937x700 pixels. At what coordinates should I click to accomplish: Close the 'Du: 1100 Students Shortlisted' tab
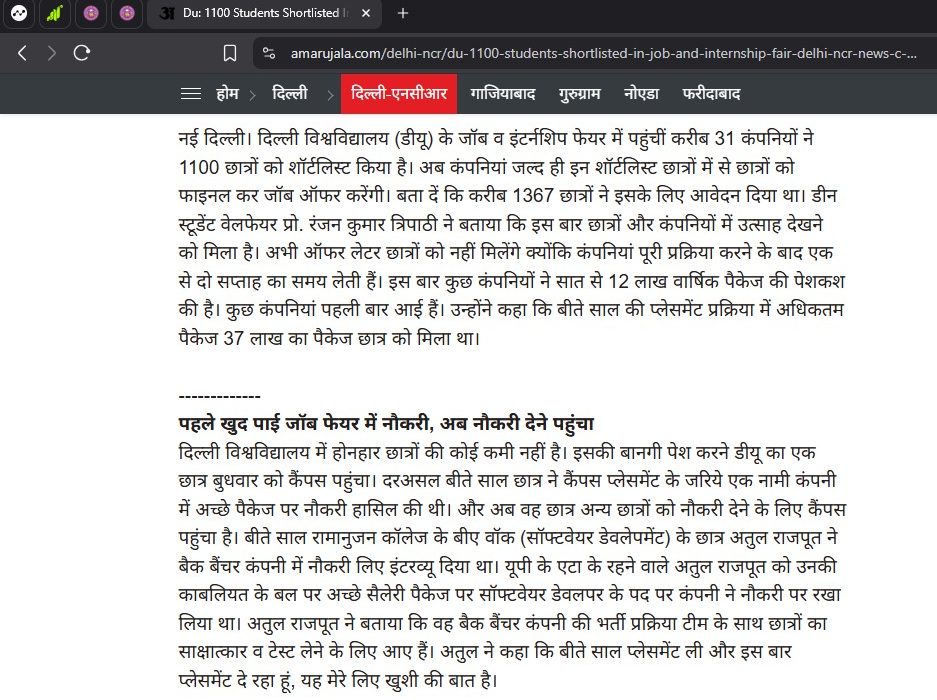coord(366,14)
